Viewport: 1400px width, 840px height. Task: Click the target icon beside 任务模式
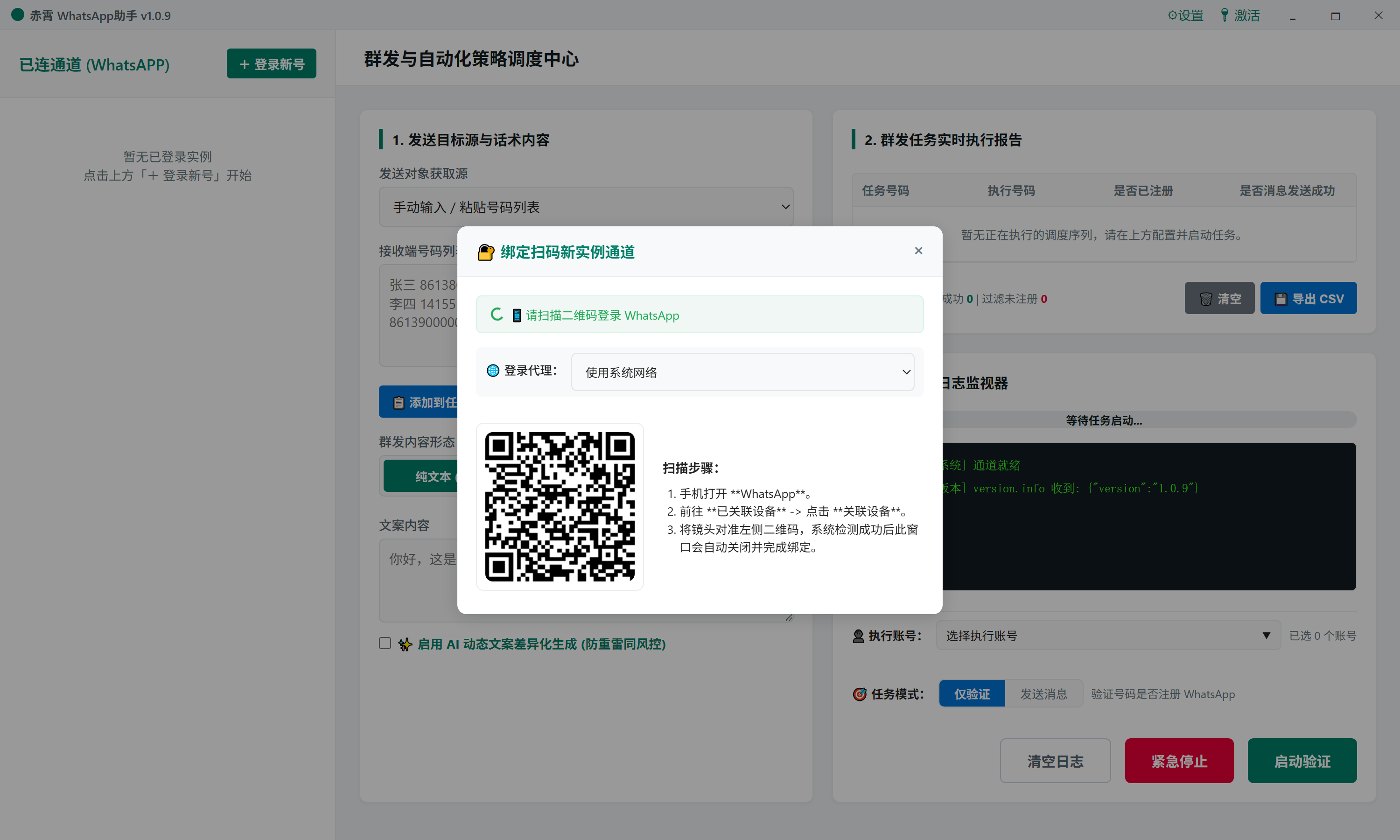[x=860, y=694]
